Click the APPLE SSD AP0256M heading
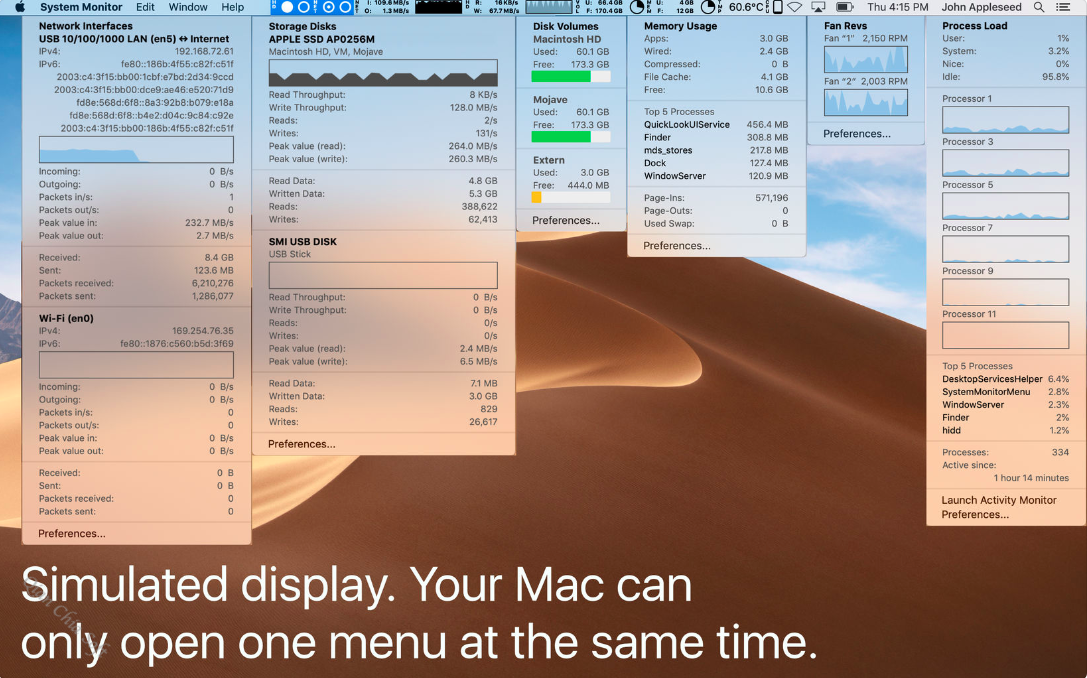 point(322,39)
